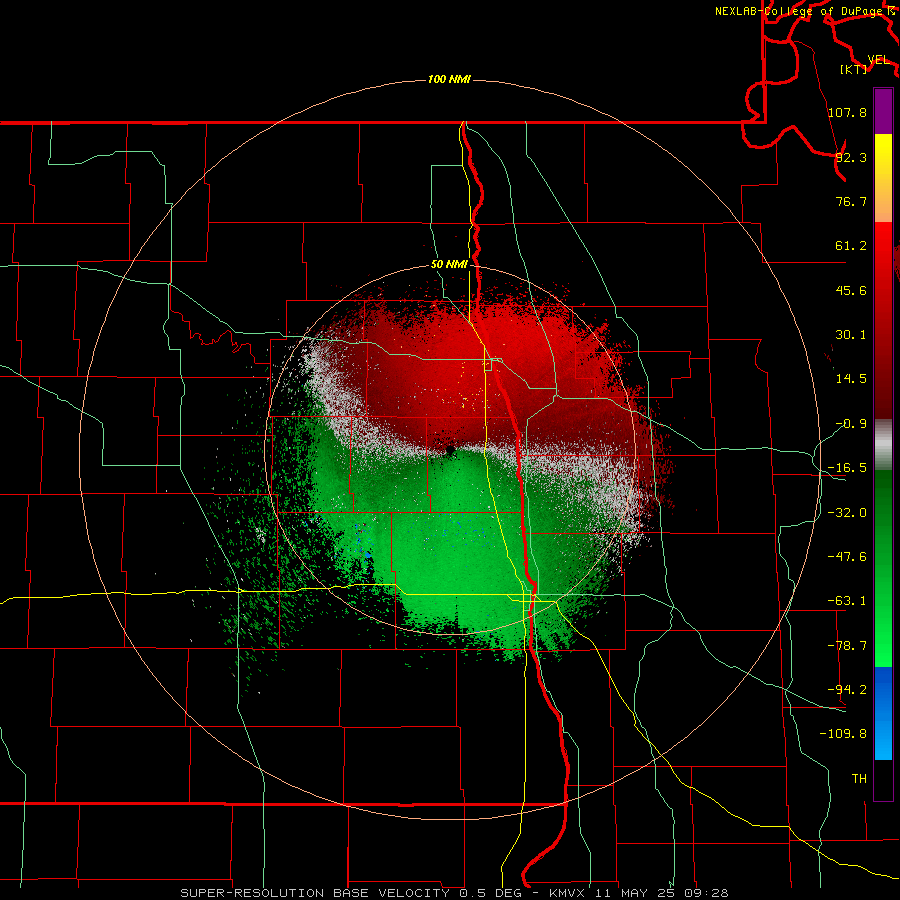Click the VEL legend title
900x900 pixels.
878,60
